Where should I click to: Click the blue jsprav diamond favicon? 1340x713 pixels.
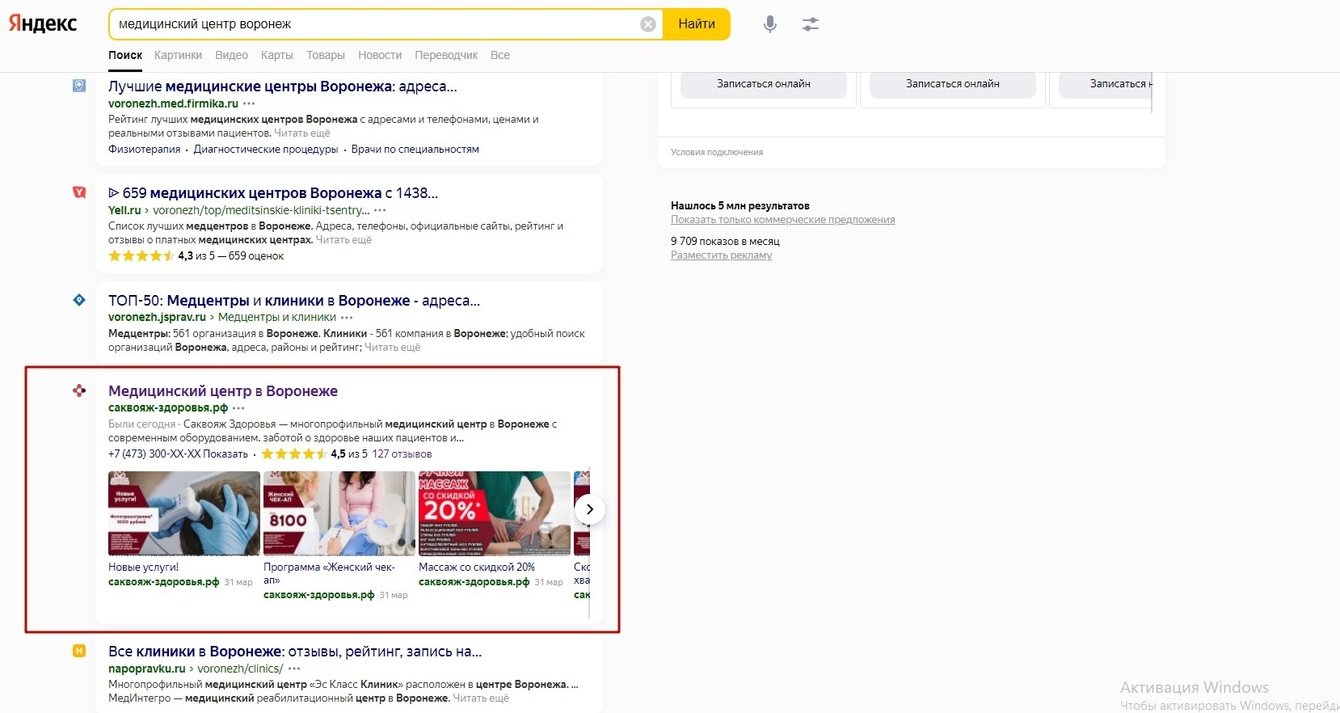(x=79, y=299)
